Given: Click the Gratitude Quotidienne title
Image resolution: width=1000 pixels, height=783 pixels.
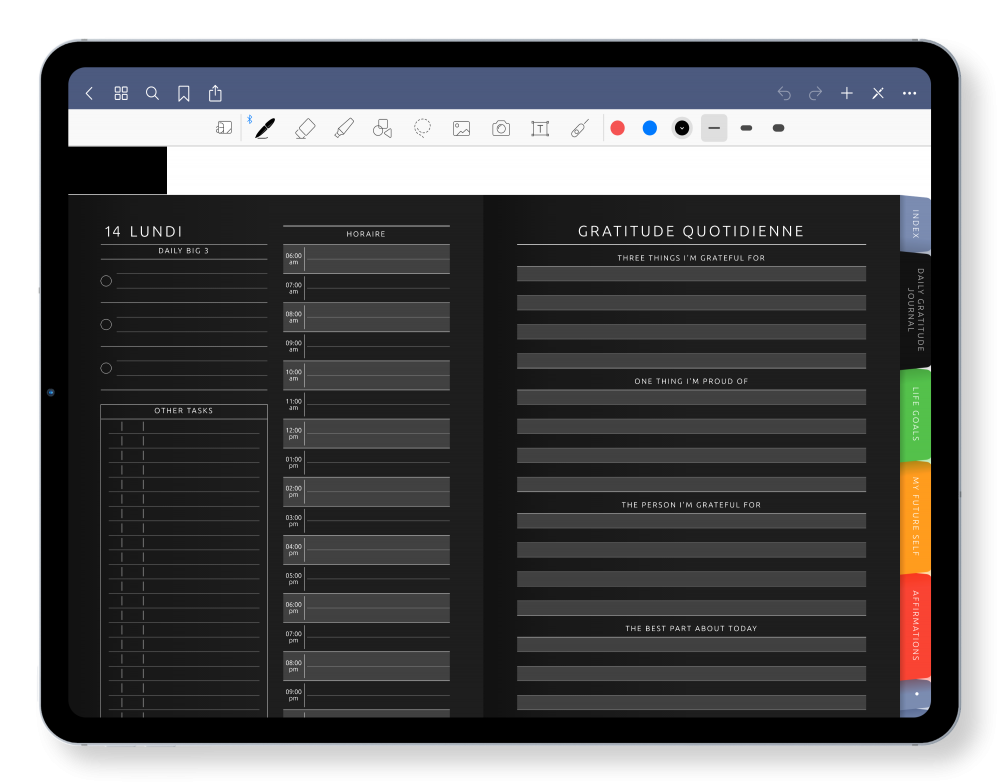Looking at the screenshot, I should (x=691, y=231).
